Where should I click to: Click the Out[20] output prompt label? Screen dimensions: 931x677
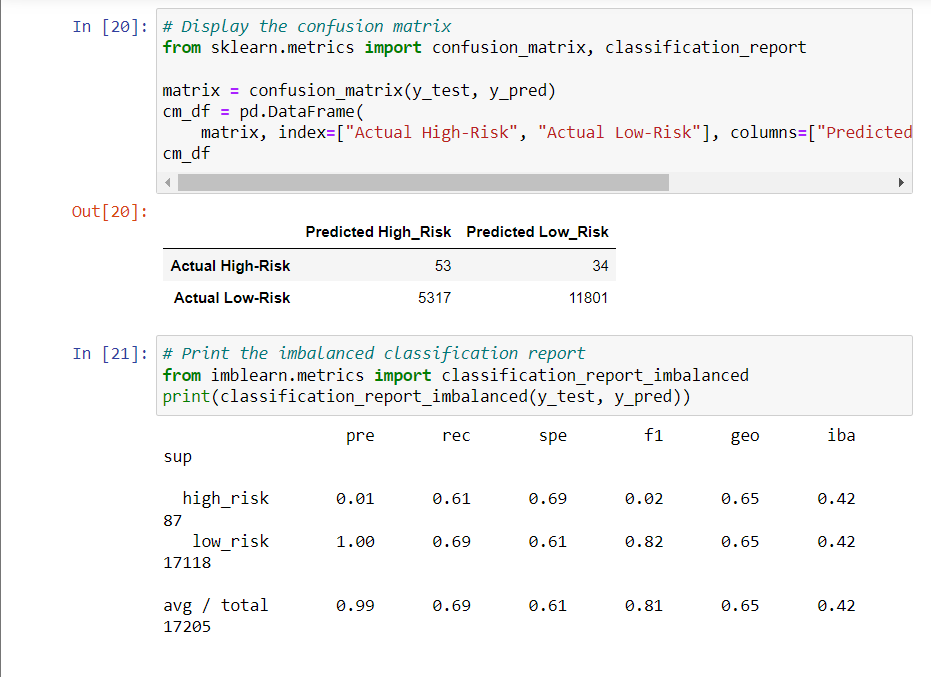[109, 211]
